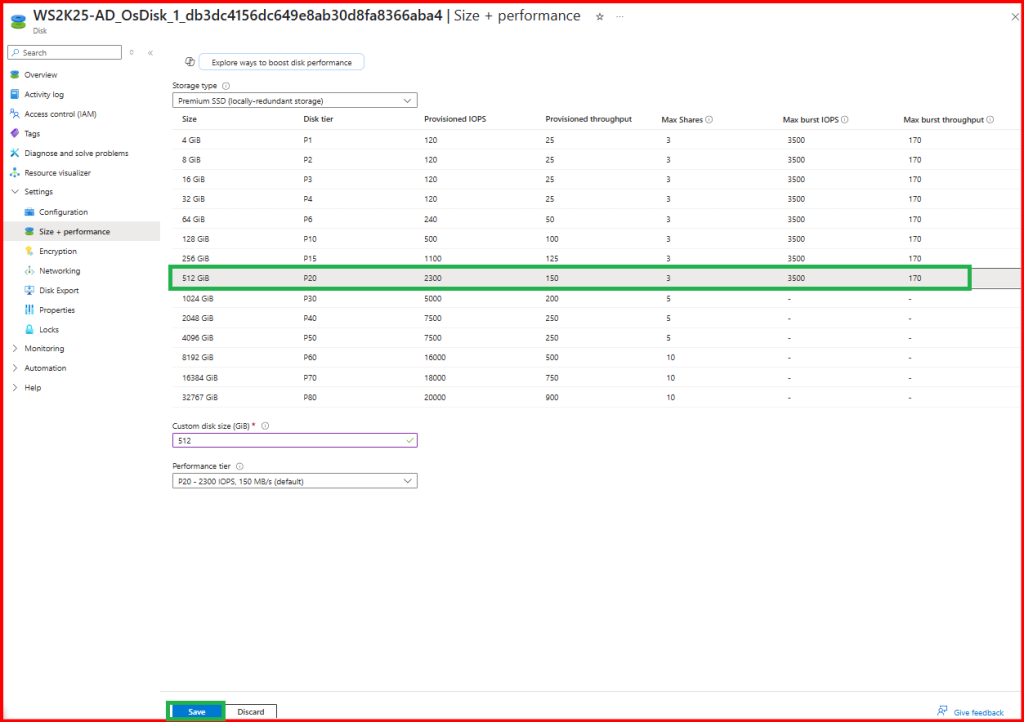
Task: Collapse the Settings section
Action: 14,192
